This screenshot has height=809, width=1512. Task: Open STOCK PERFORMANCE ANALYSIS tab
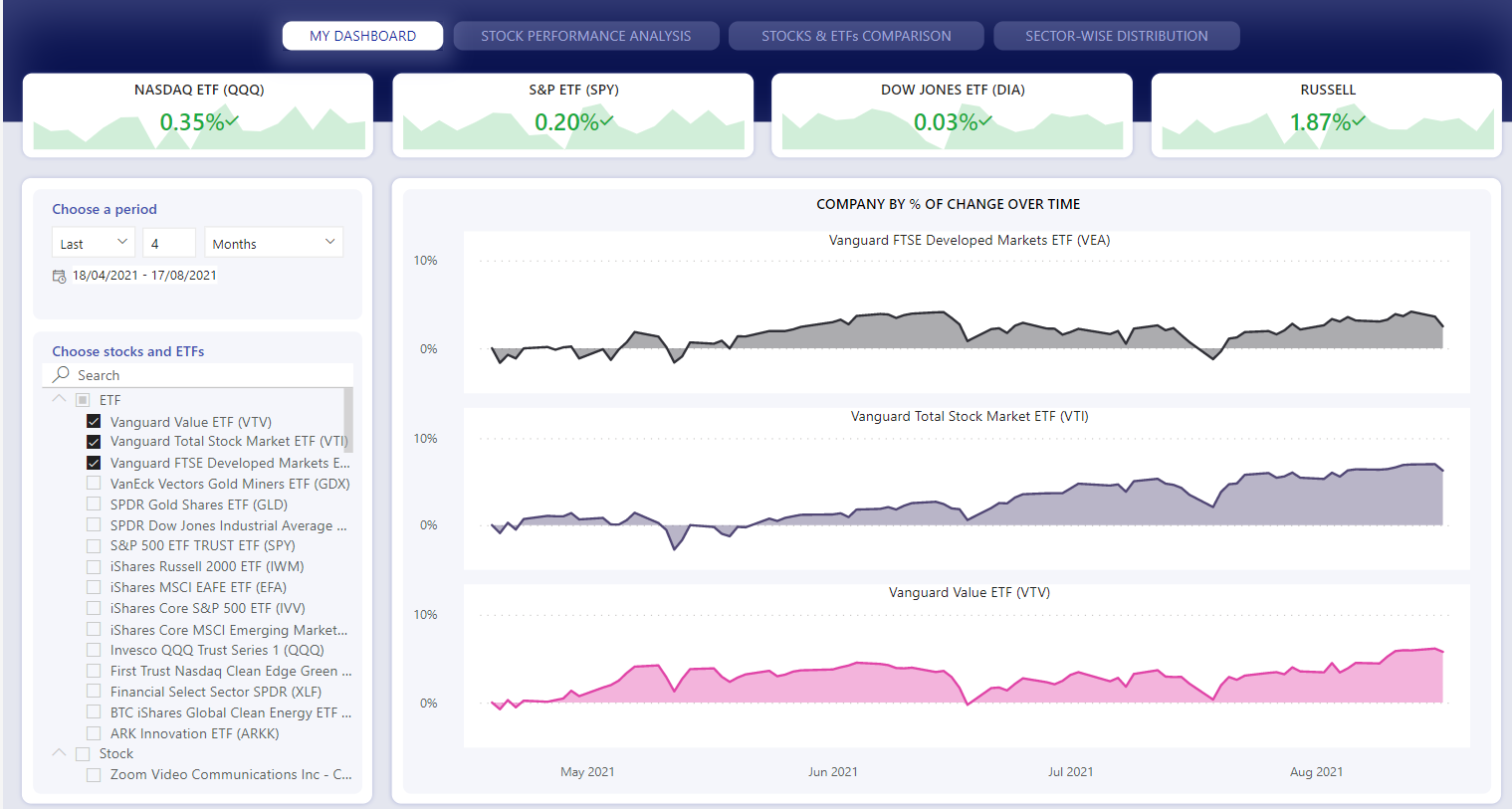click(x=586, y=36)
